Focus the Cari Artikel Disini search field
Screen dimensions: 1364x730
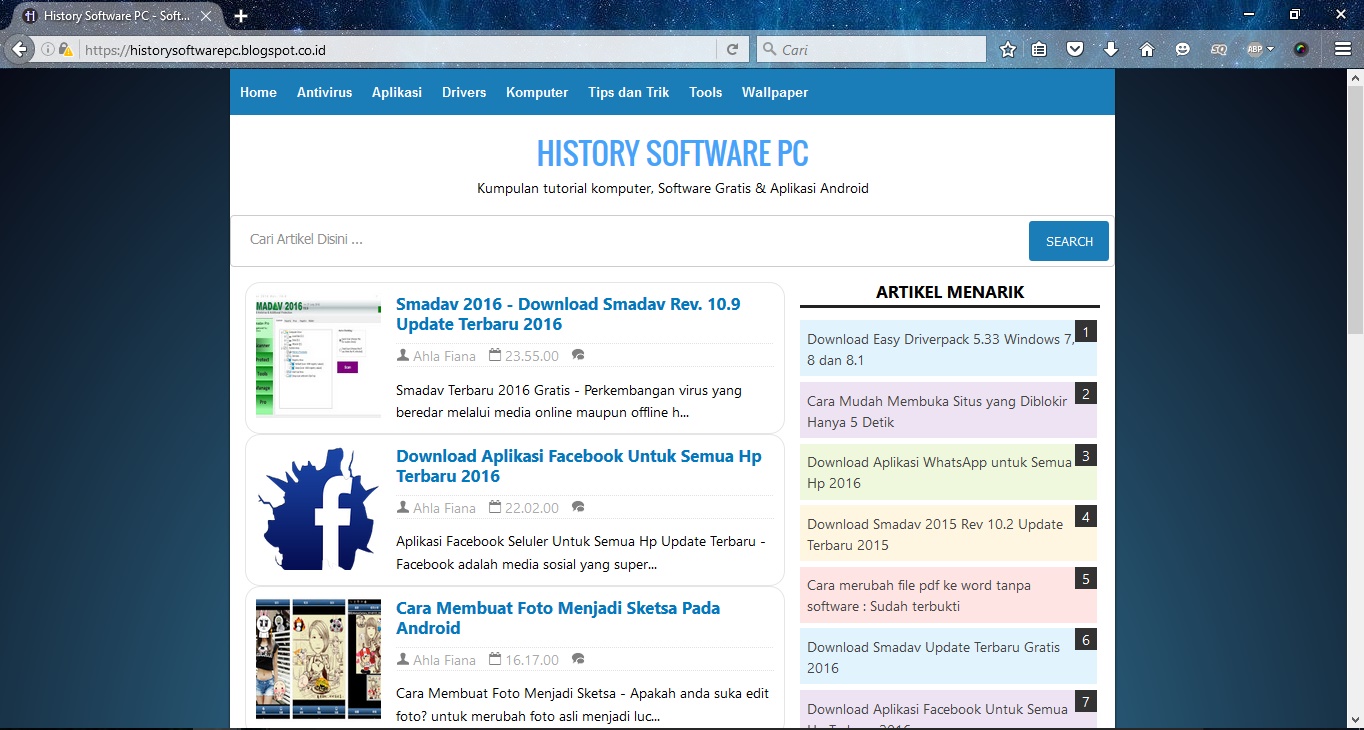click(x=630, y=241)
